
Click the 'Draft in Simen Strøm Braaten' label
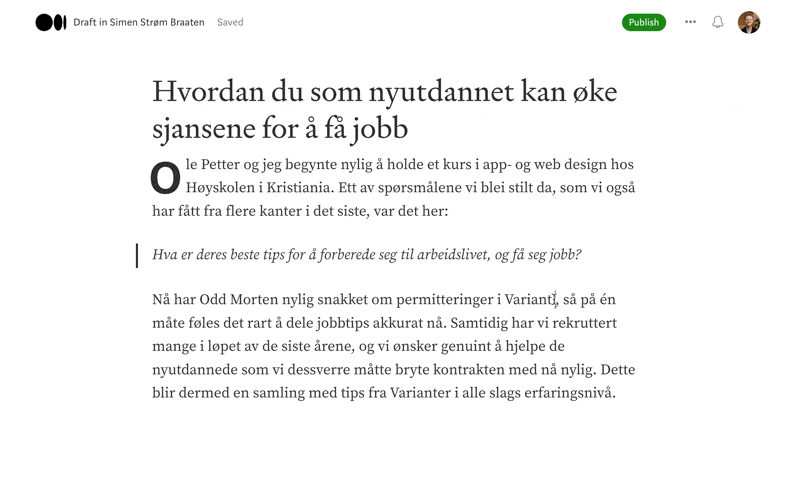pos(139,22)
